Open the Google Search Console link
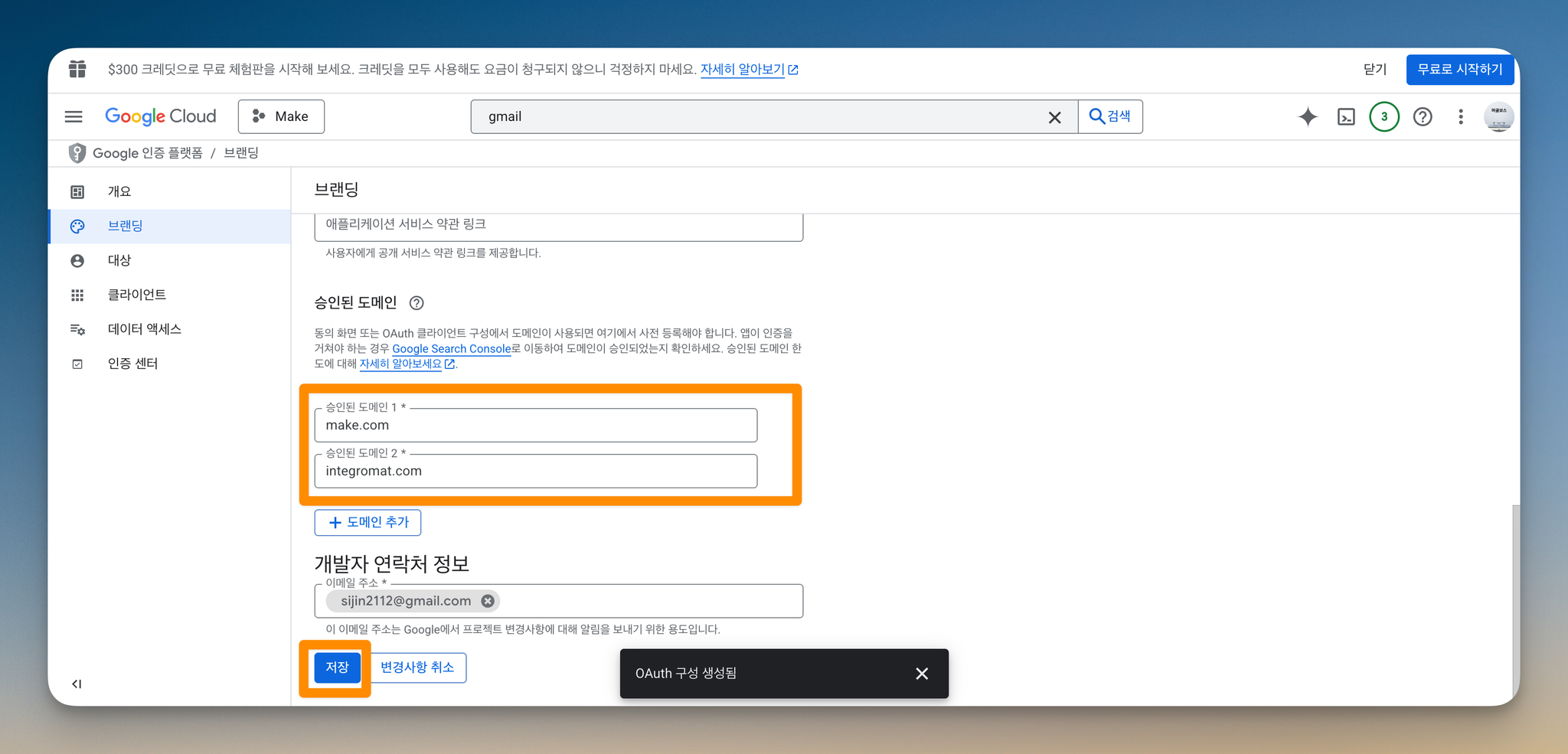 click(452, 349)
